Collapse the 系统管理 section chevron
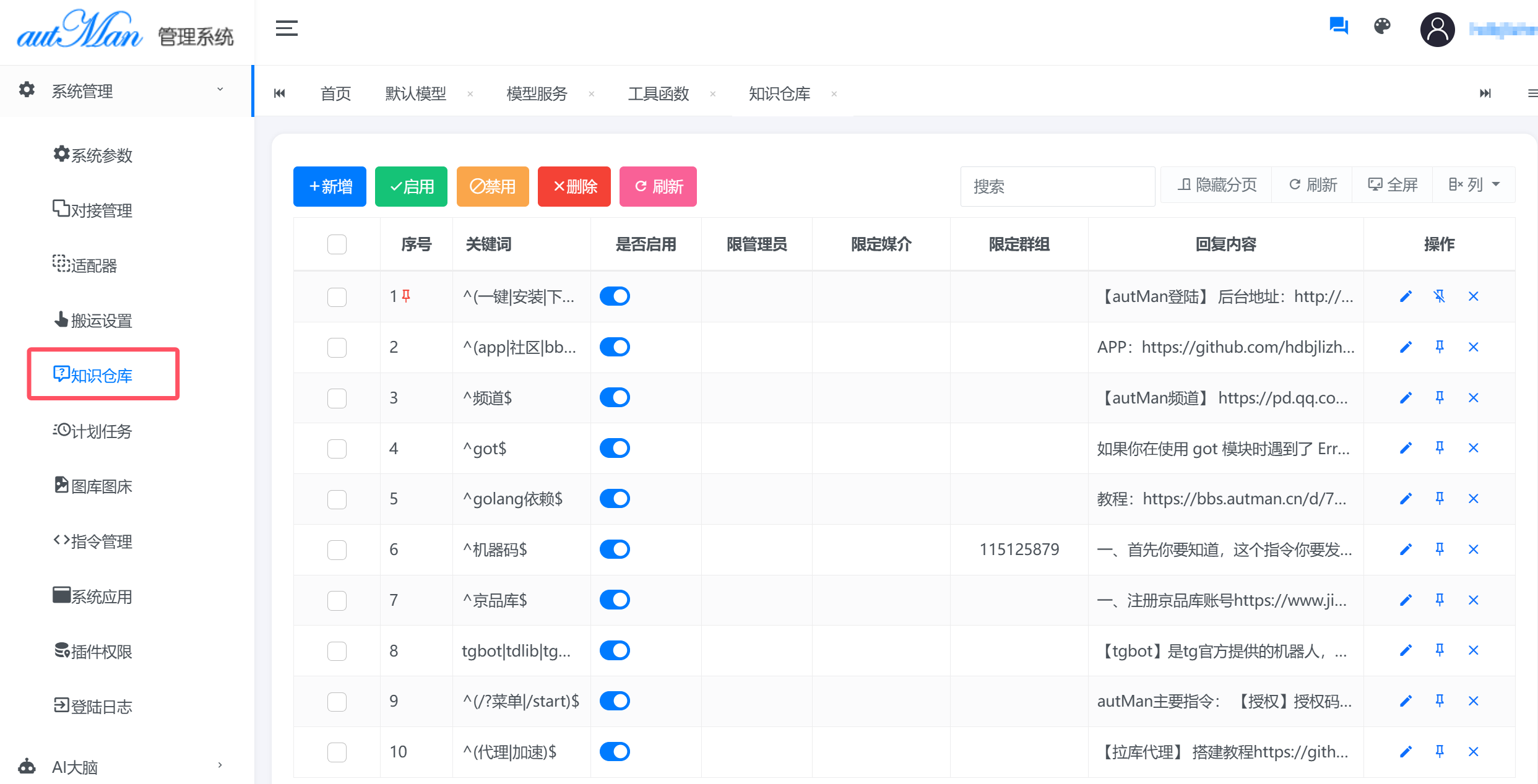Screen dimensions: 1538x784 [220, 90]
